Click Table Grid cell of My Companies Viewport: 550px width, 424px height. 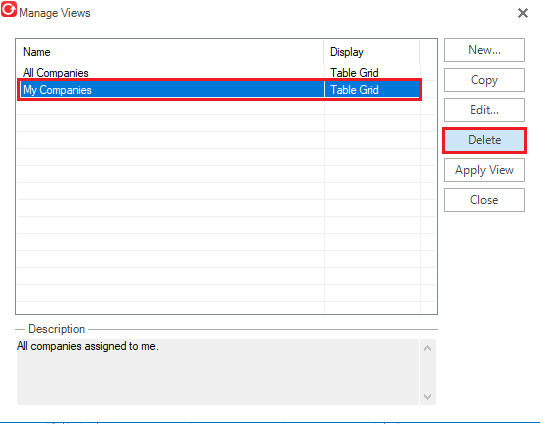(354, 90)
